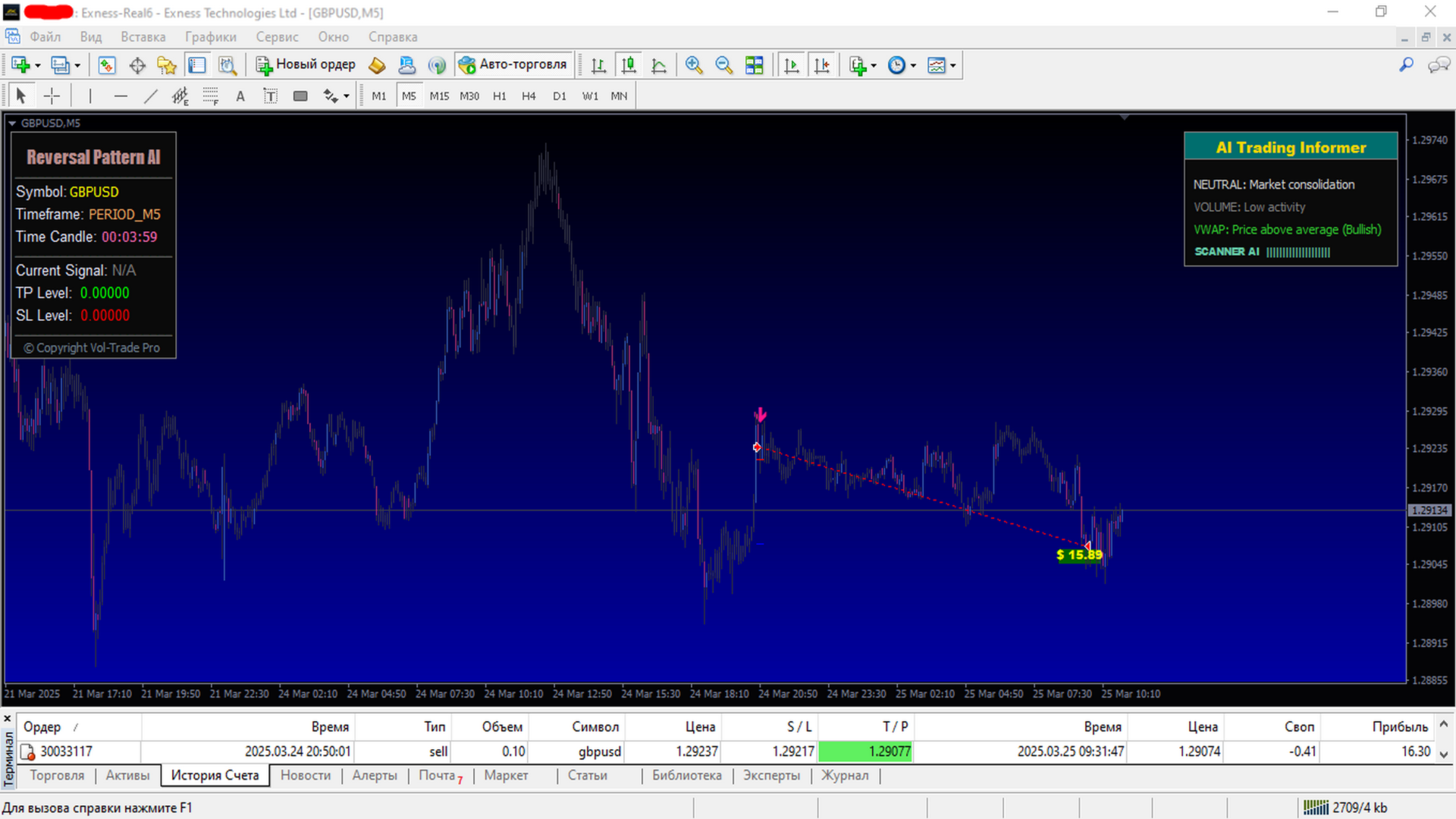The width and height of the screenshot is (1456, 819).
Task: Toggle the Market Watch window icon
Action: pos(107,65)
